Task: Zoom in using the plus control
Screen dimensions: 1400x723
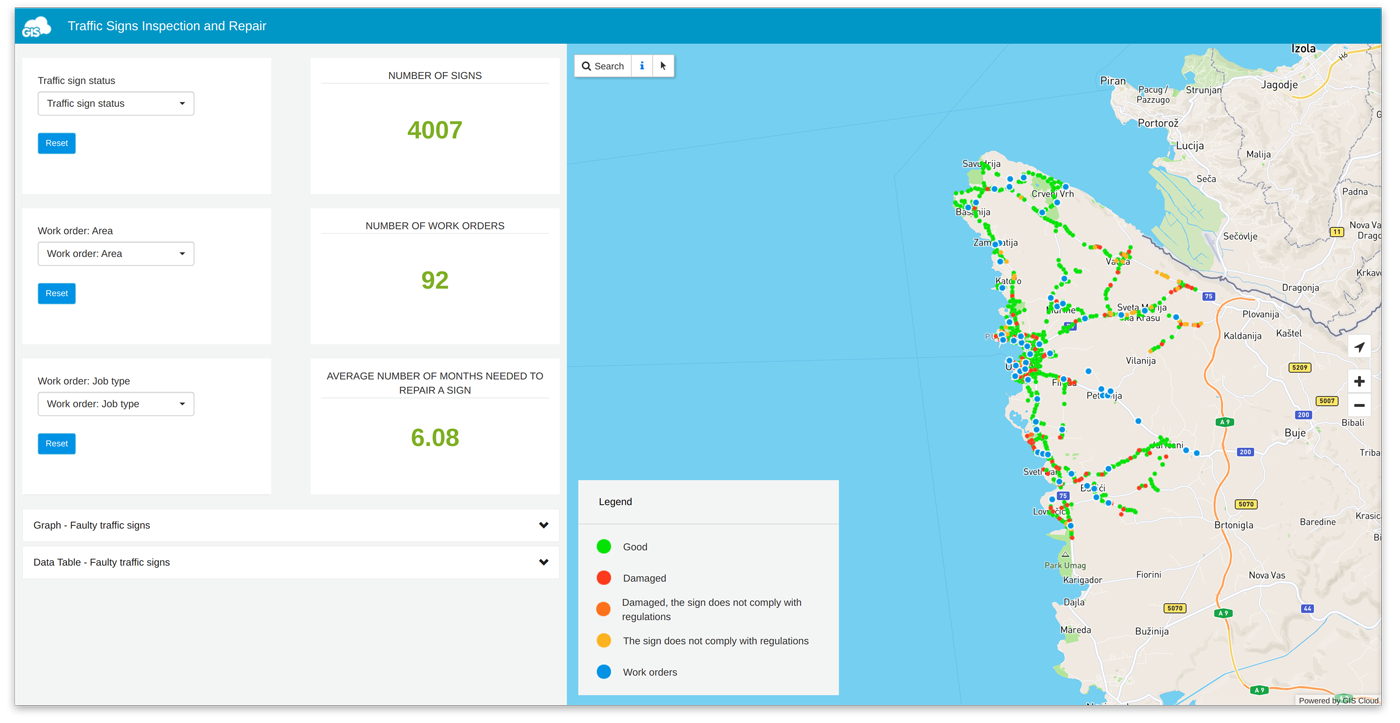Action: 1359,381
